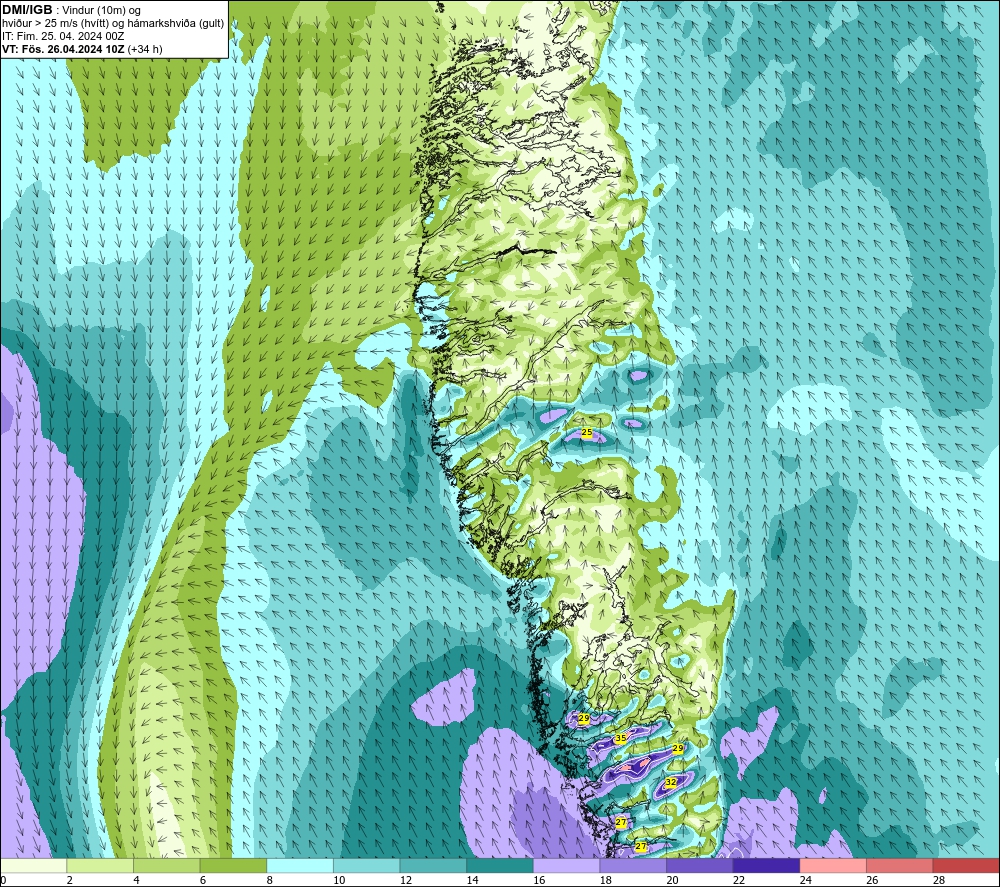Click the legend swatch between 12 and 14
This screenshot has width=1000, height=887.
tap(433, 865)
